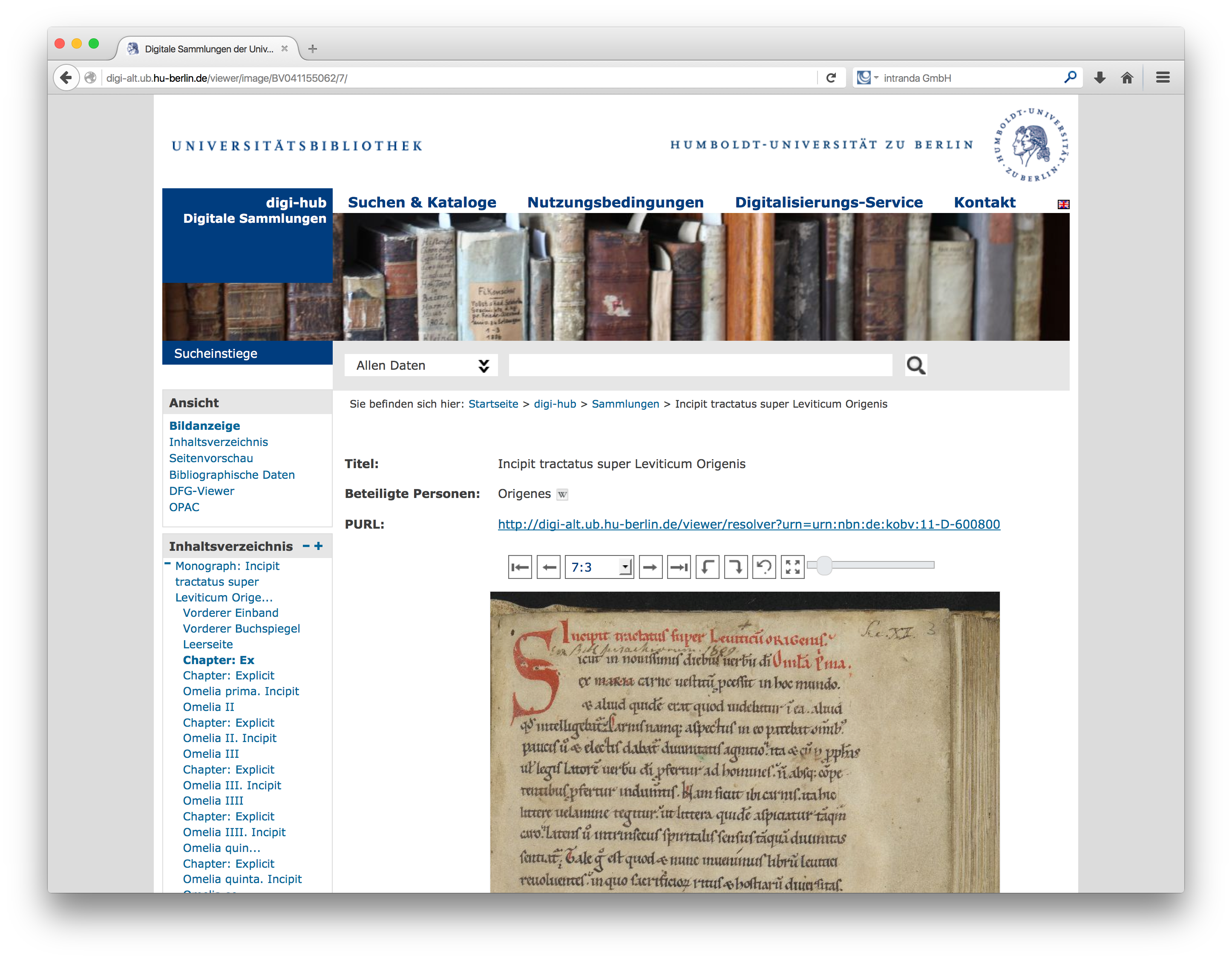Adjust the image zoom slider
This screenshot has height=961, width=1232.
click(824, 565)
